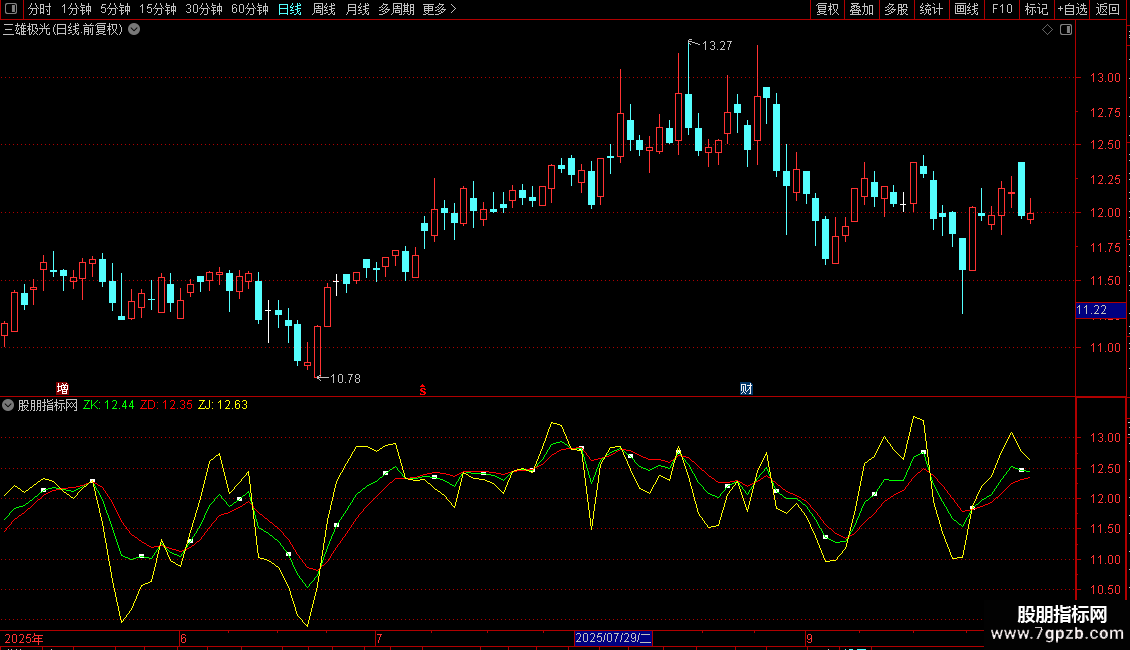Image resolution: width=1130 pixels, height=650 pixels.
Task: Click the ZK: 12.44 indicator value
Action: pyautogui.click(x=109, y=405)
